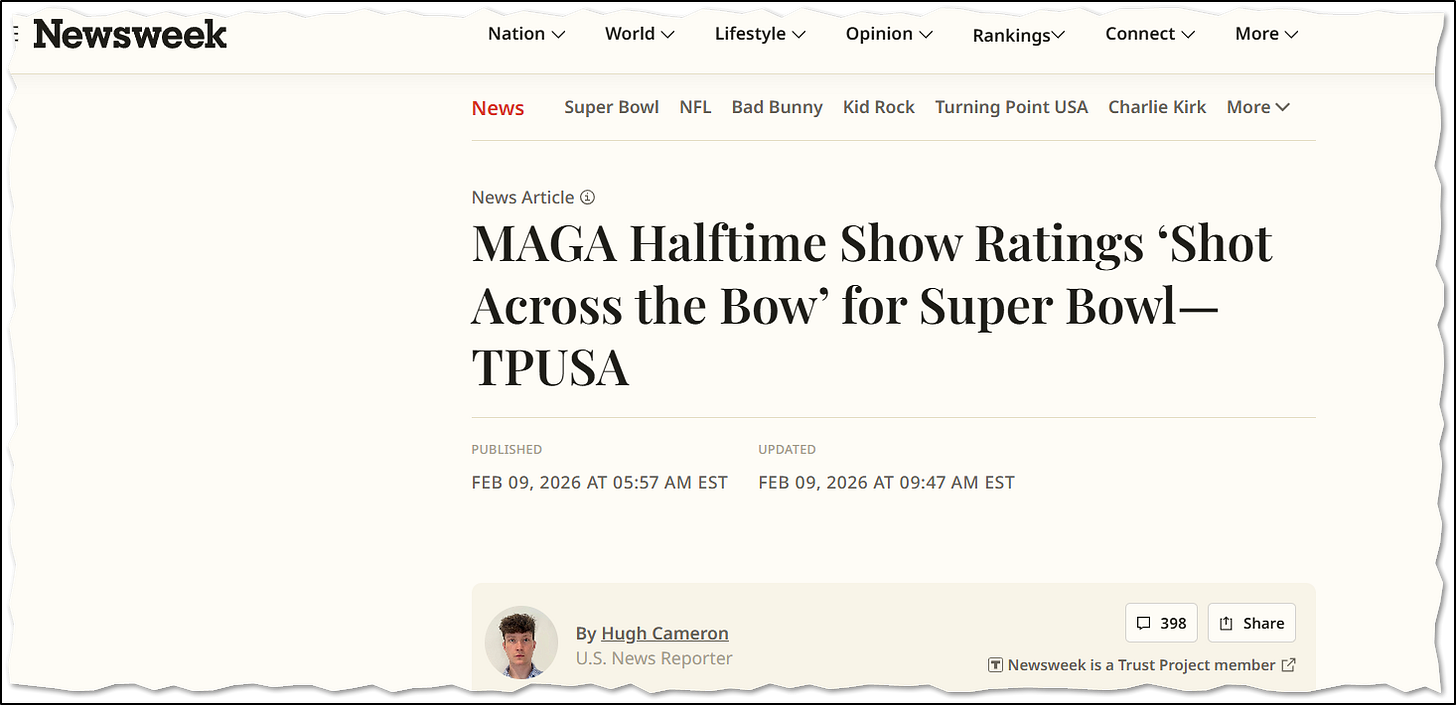Click the comments speech bubble icon
Image resolution: width=1456 pixels, height=705 pixels.
tap(1144, 623)
